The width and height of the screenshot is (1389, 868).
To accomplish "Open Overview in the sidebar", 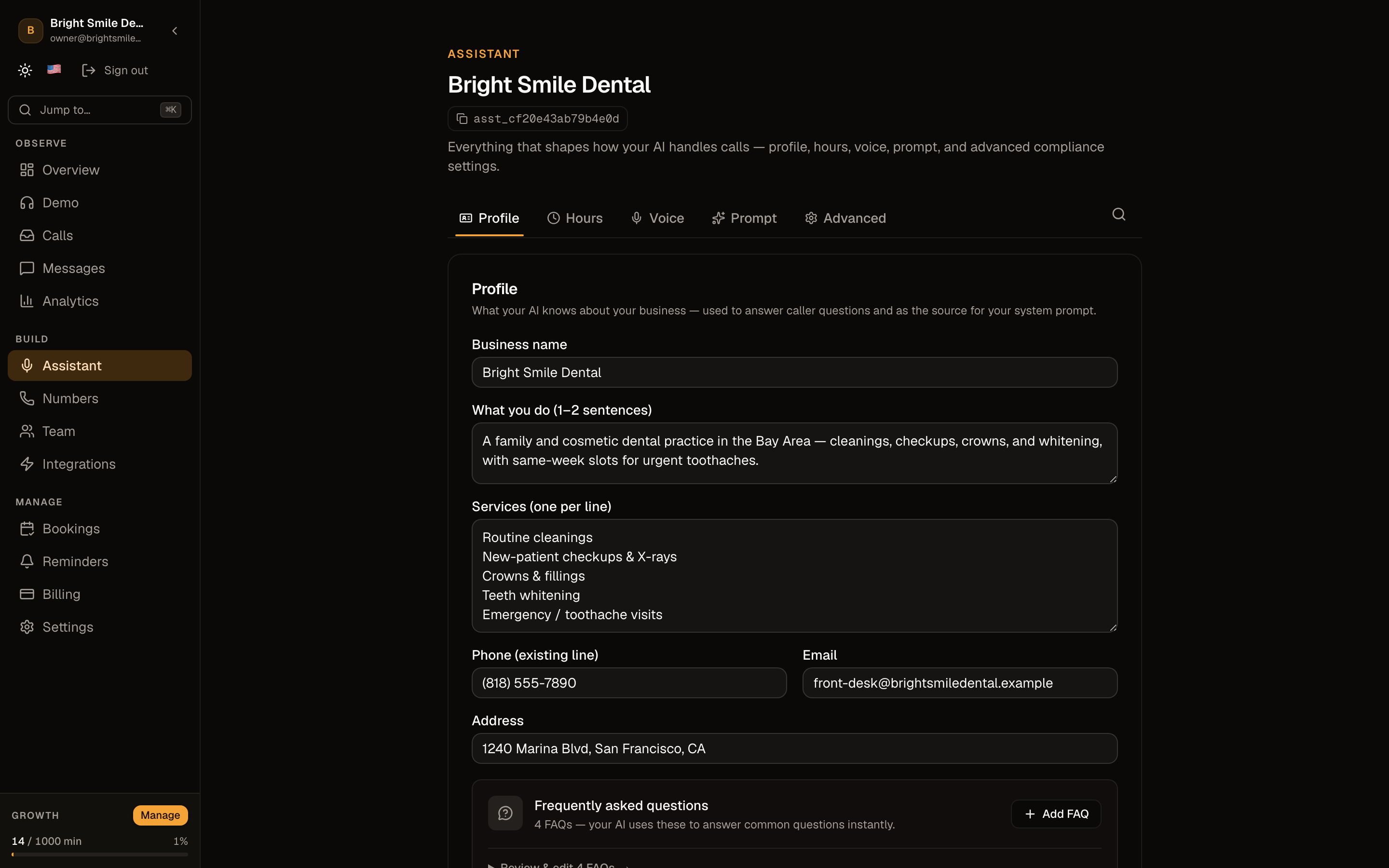I will (100, 170).
